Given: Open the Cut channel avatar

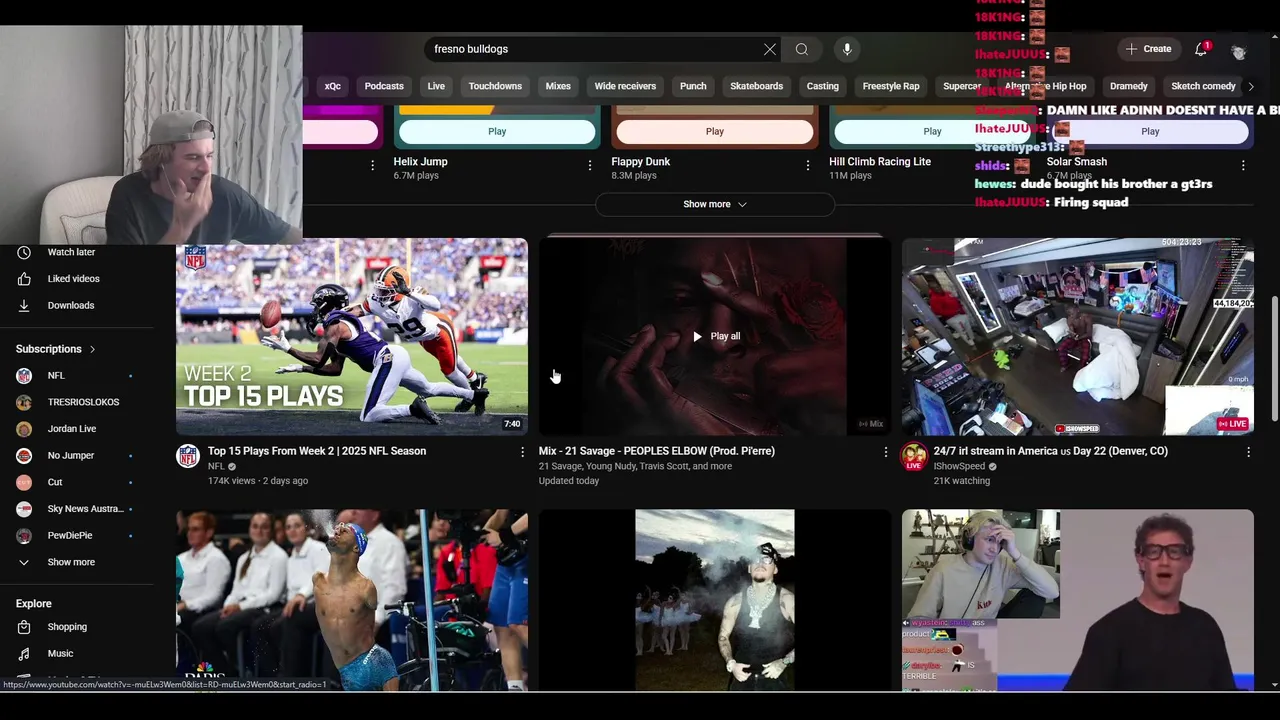Looking at the screenshot, I should (x=24, y=482).
